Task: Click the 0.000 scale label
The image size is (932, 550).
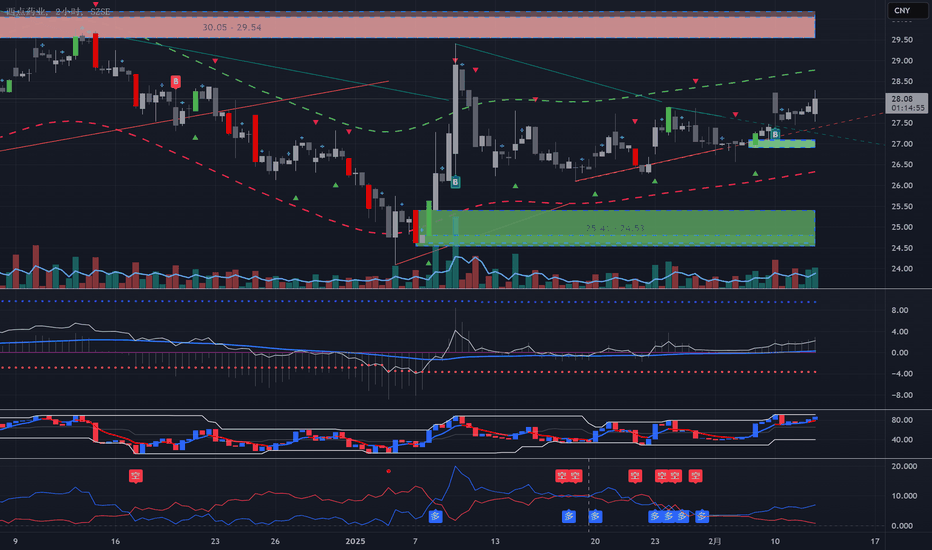Action: pyautogui.click(x=902, y=526)
